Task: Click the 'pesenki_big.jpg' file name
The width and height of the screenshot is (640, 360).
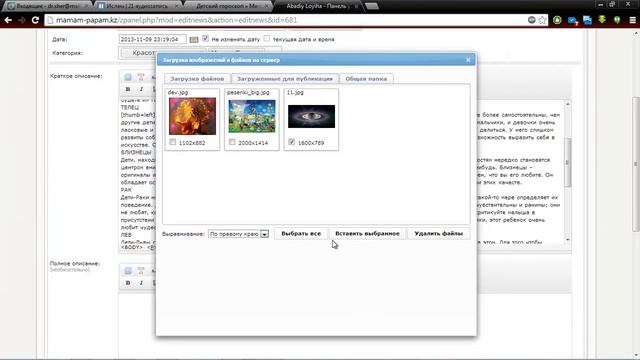Action: [248, 93]
